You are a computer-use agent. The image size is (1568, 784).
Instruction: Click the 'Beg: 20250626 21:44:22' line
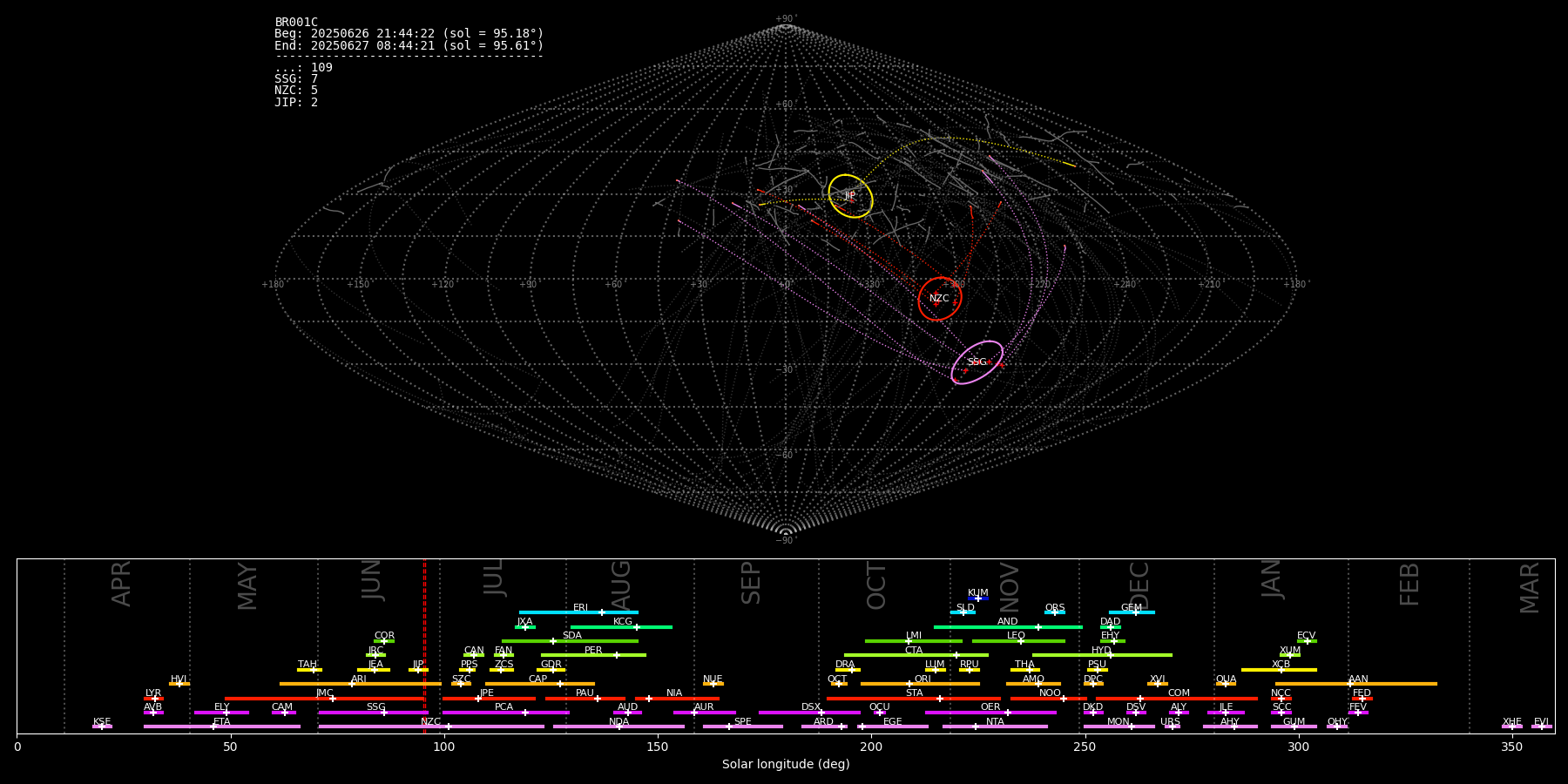click(x=409, y=34)
